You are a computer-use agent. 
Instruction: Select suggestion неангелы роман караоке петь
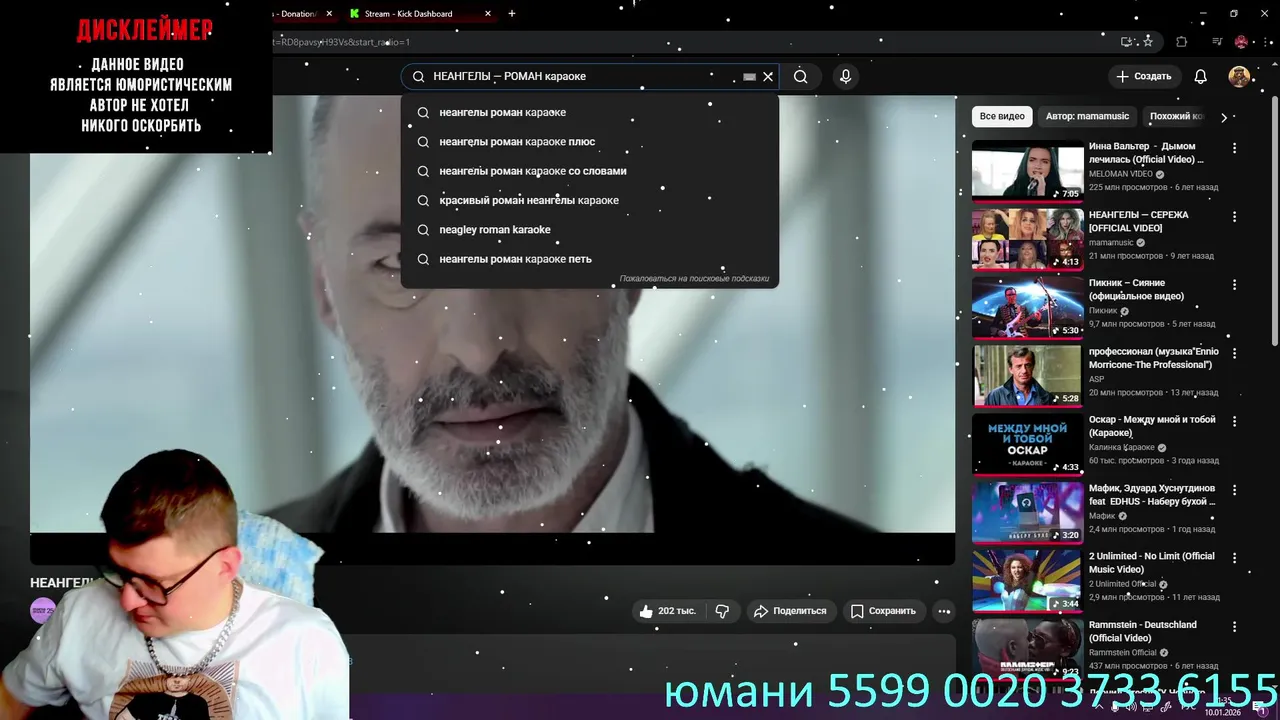589,259
